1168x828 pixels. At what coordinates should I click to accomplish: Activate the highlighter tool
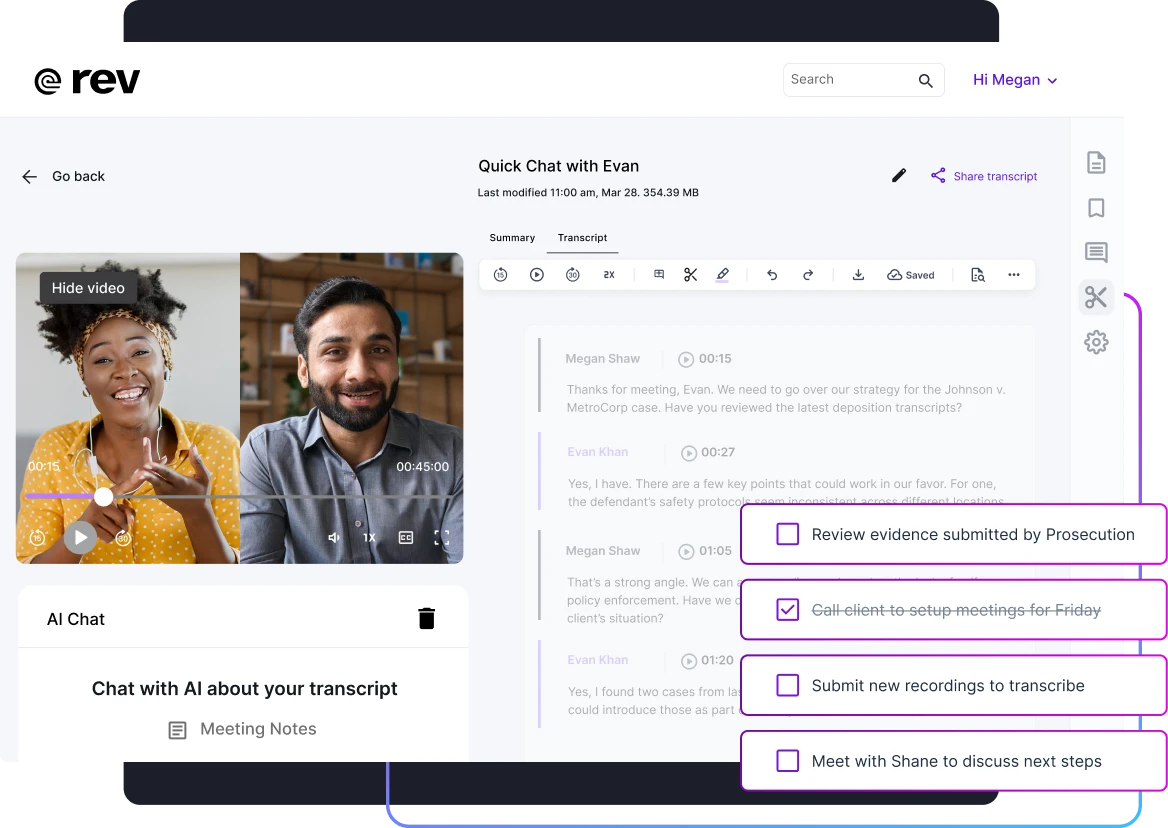coord(723,275)
